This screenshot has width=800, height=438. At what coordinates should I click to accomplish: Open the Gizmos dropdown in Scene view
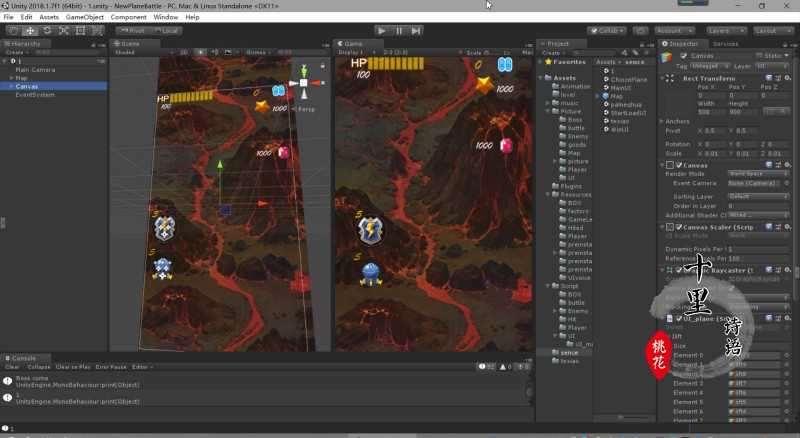[x=258, y=52]
